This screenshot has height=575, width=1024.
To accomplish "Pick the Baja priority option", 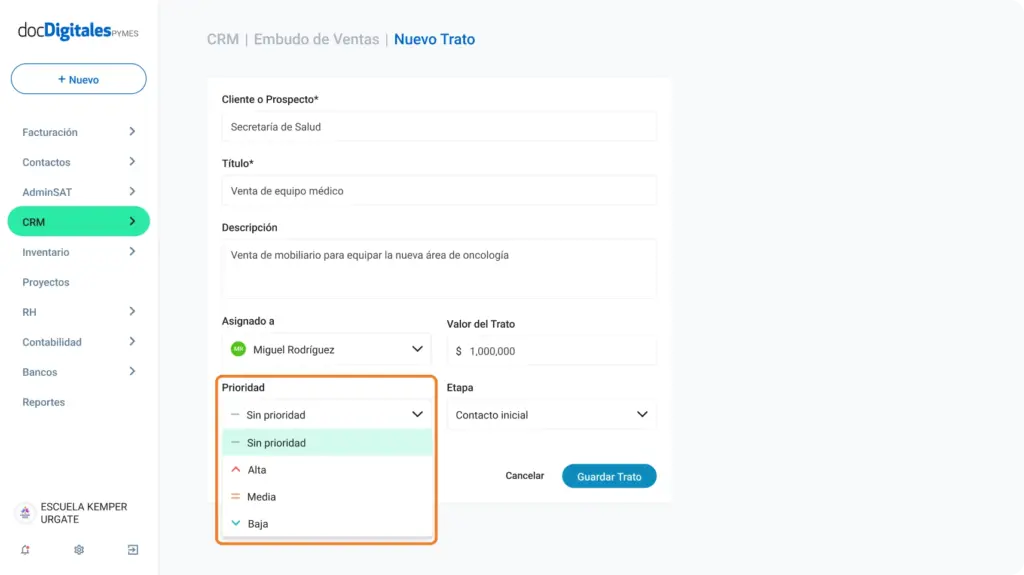I will point(327,523).
